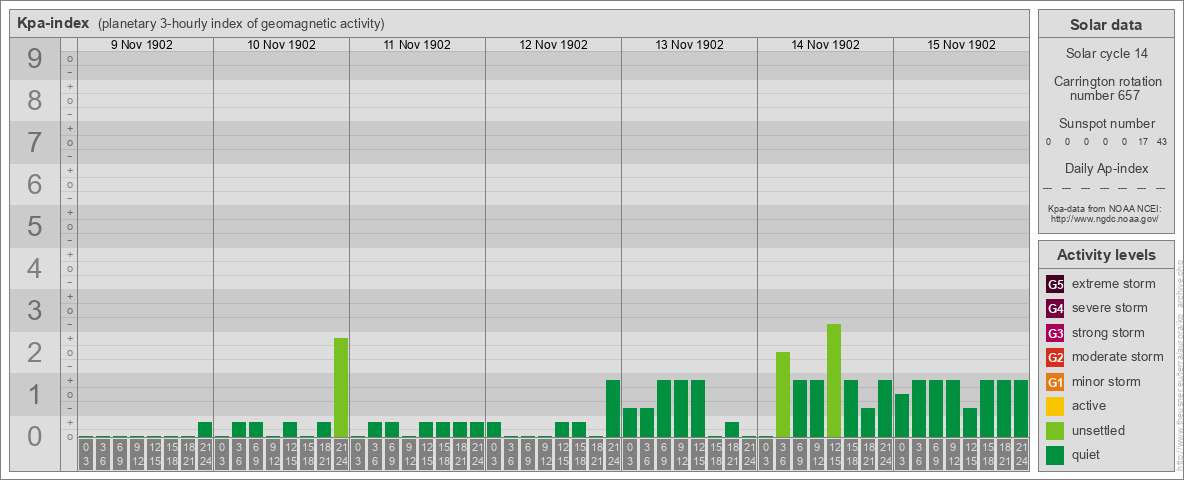Click the unsettled bar for 10 Nov 21-24h
This screenshot has height=480, width=1184.
pyautogui.click(x=341, y=387)
